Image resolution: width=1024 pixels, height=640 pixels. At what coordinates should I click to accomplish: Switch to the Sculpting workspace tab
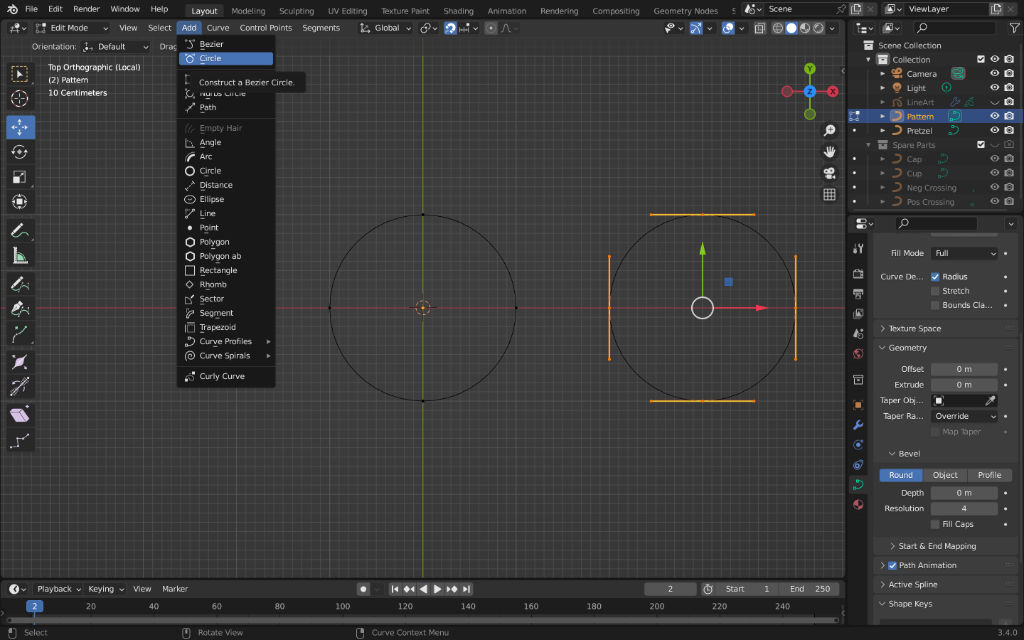(x=296, y=11)
